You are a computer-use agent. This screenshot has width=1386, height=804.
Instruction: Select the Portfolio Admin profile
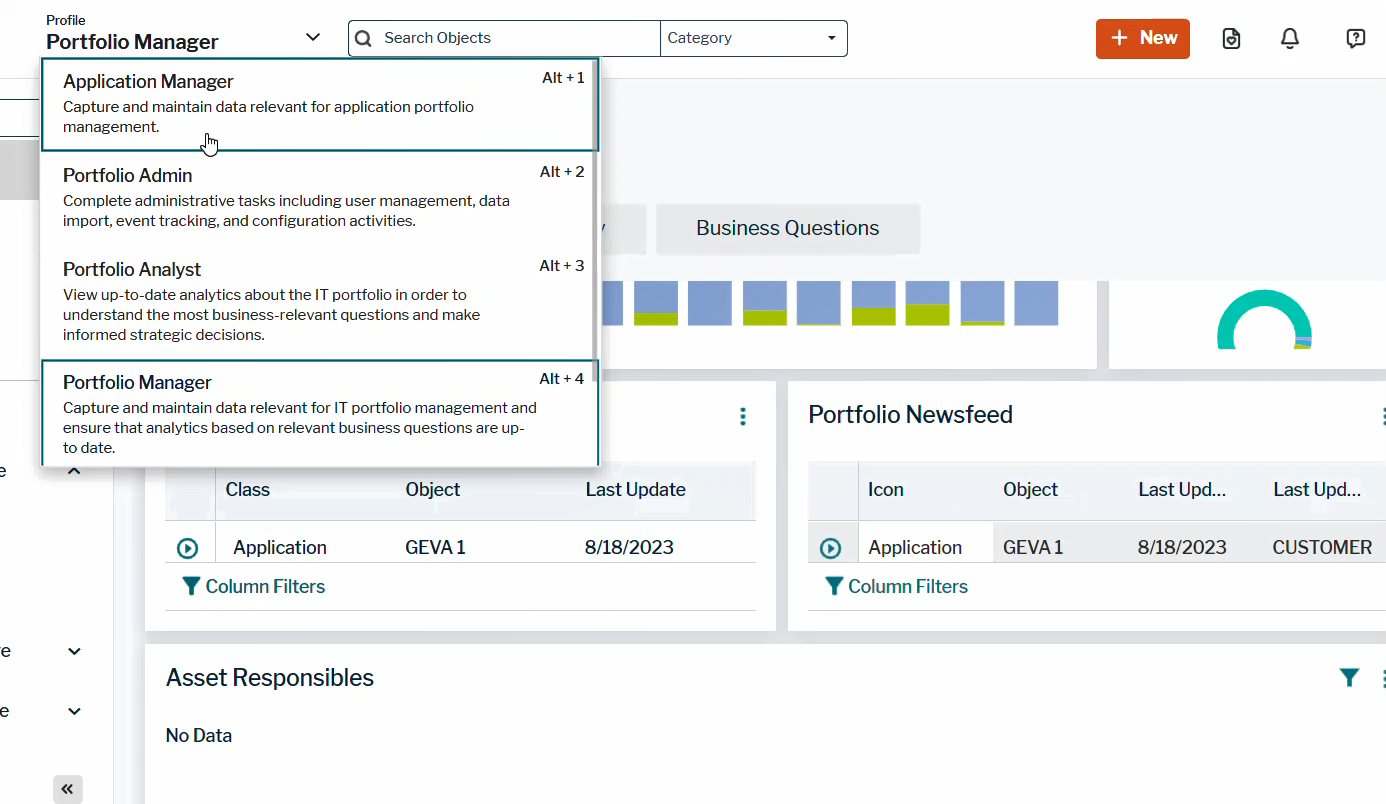(127, 175)
